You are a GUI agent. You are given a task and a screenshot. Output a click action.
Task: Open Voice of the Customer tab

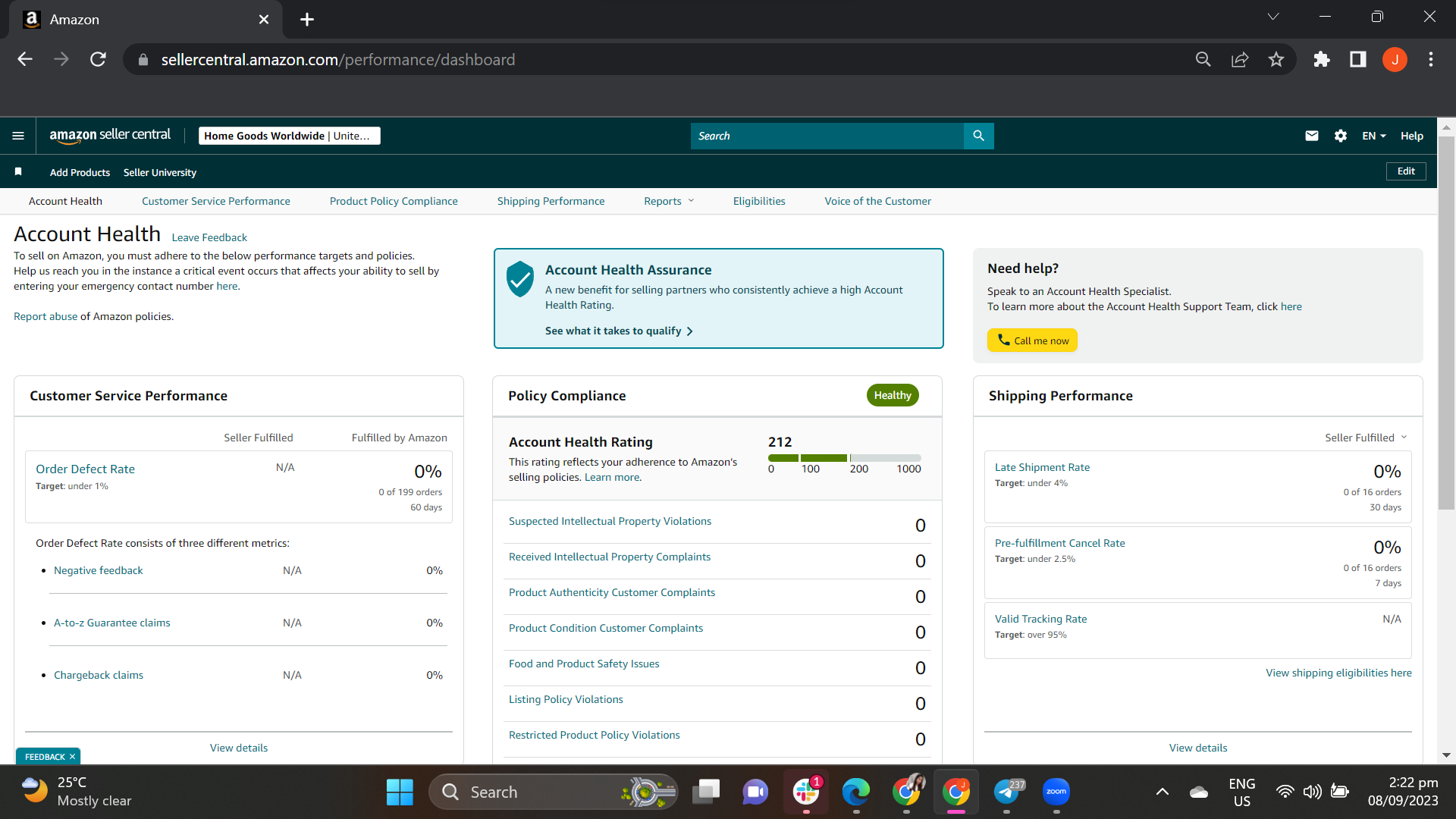[878, 201]
